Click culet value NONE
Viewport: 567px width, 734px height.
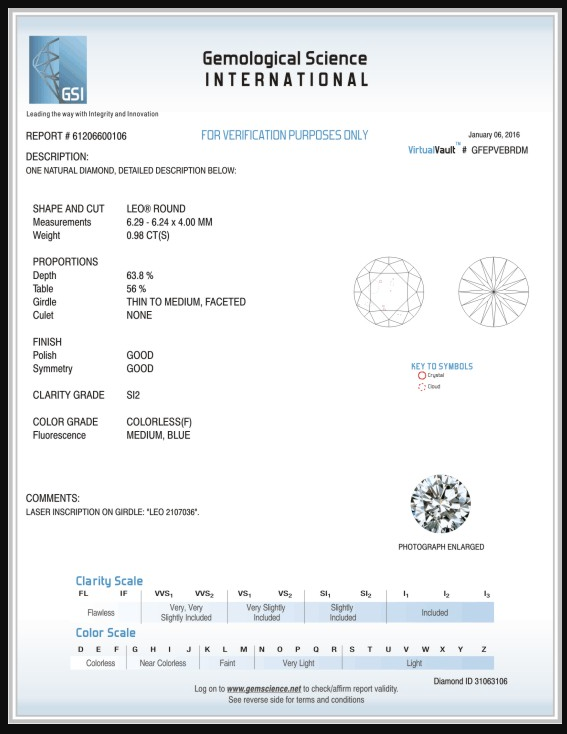tap(139, 316)
